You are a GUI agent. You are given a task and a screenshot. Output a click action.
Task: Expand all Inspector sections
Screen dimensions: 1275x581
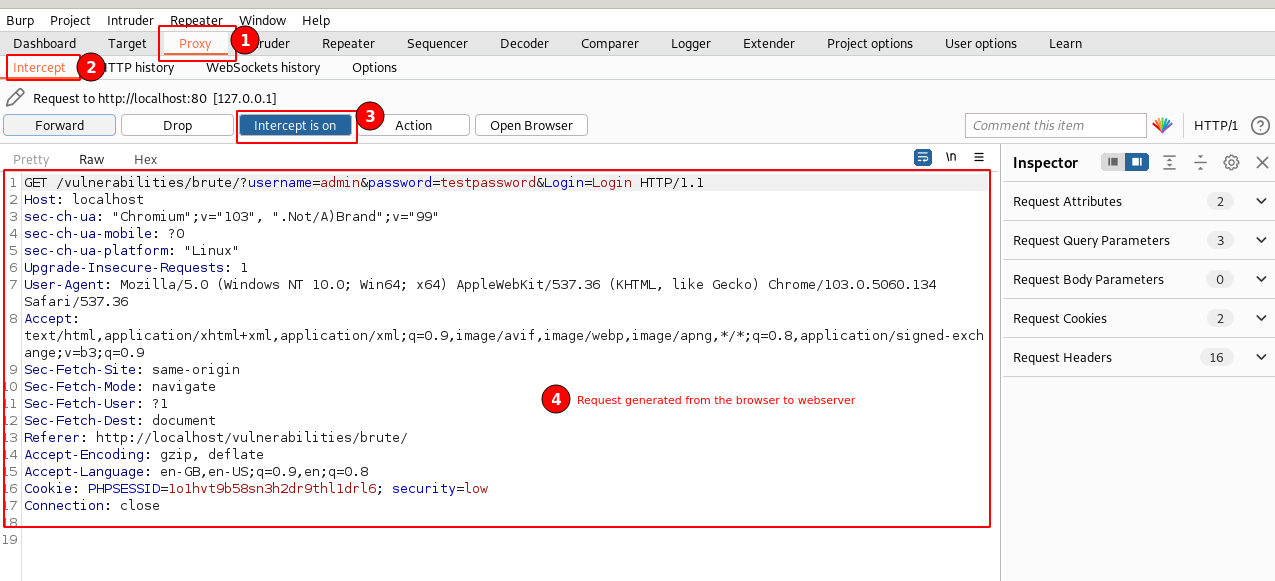point(1169,162)
